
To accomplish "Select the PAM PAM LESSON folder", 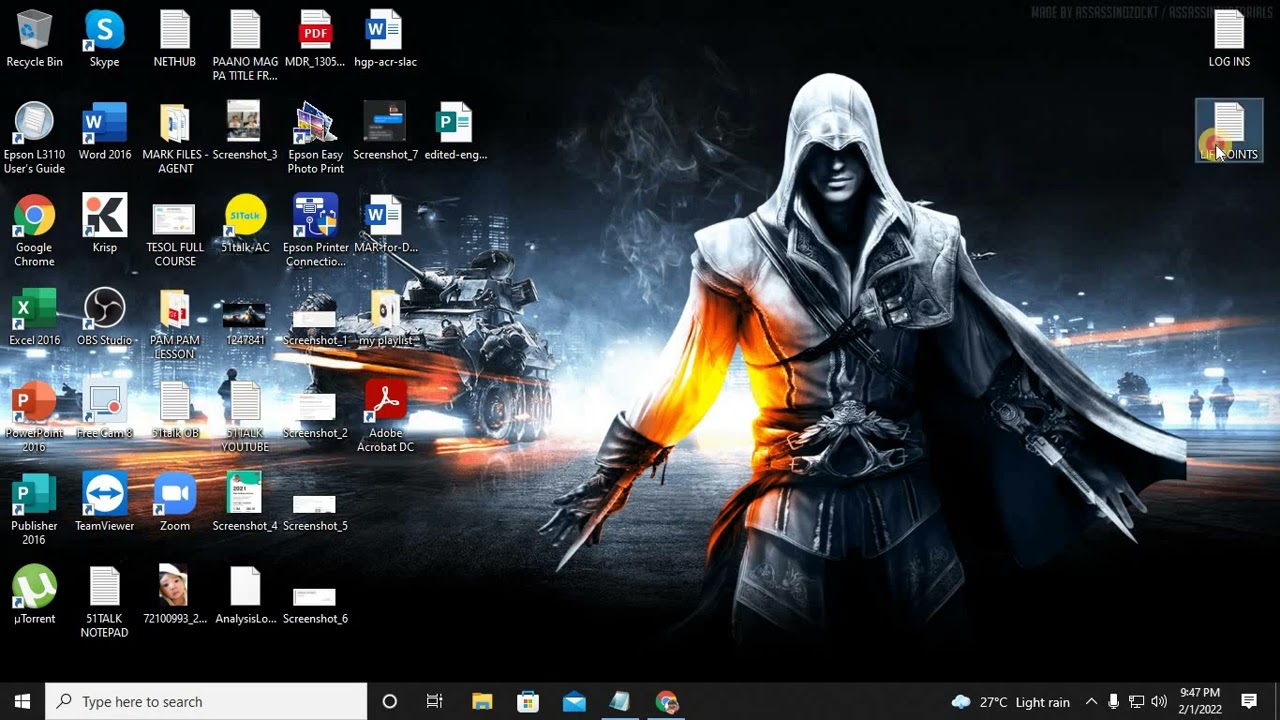I will 175,325.
